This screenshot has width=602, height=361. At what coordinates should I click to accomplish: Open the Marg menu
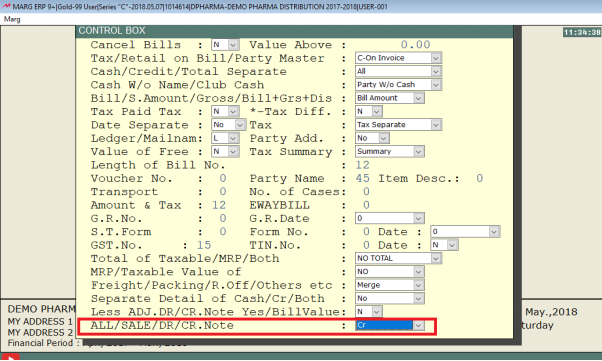point(12,19)
